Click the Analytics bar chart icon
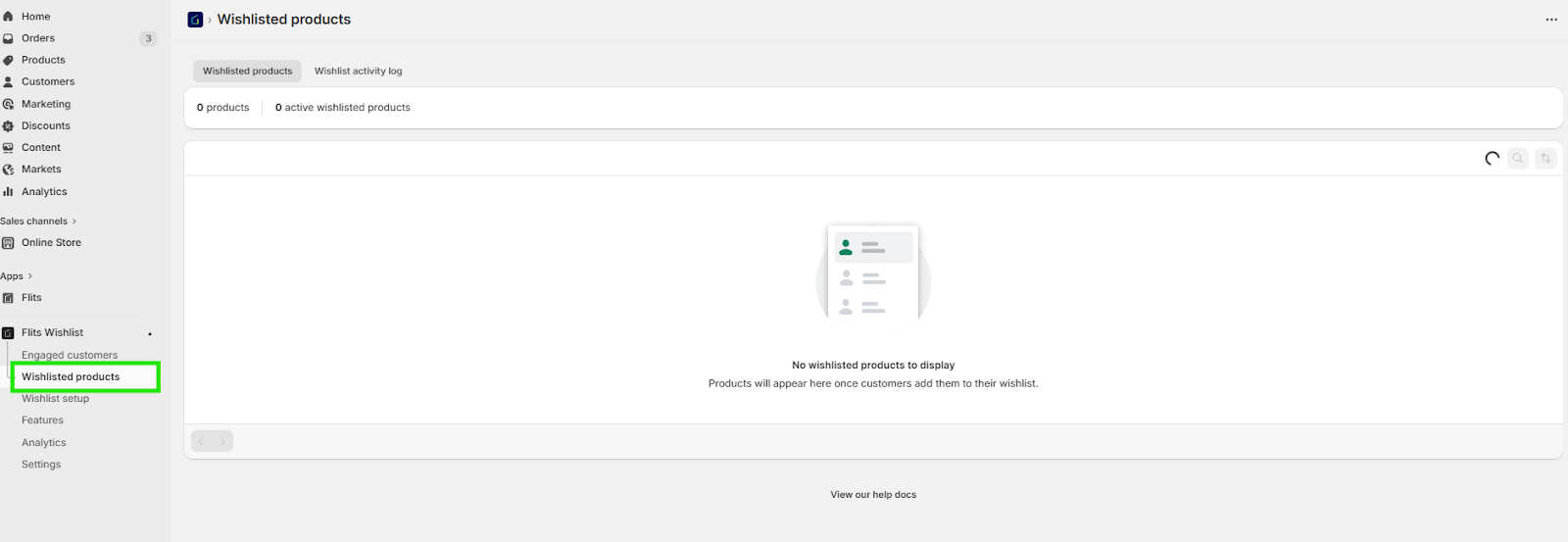This screenshot has height=542, width=1568. tap(8, 191)
